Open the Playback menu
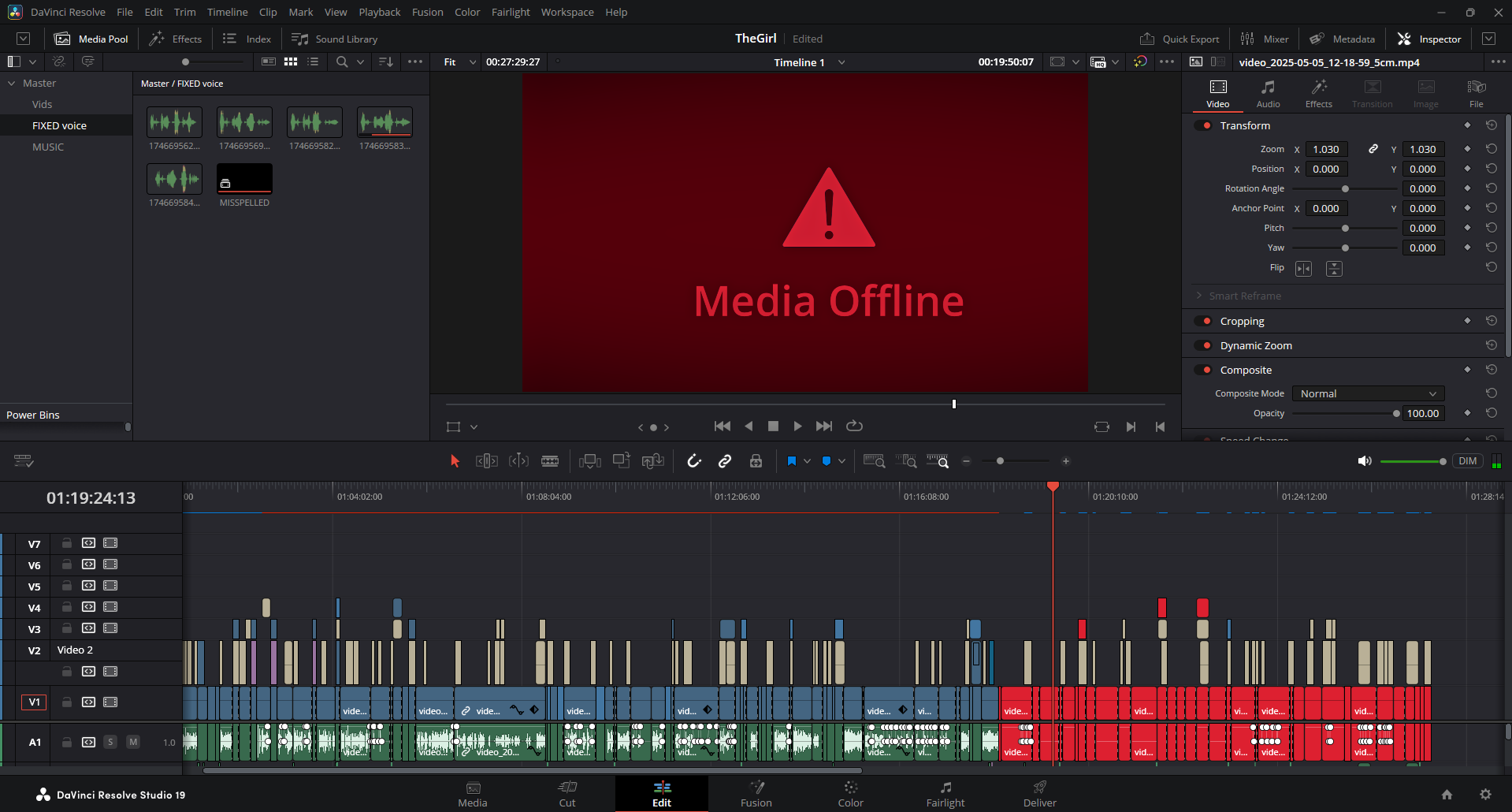1512x812 pixels. 380,12
